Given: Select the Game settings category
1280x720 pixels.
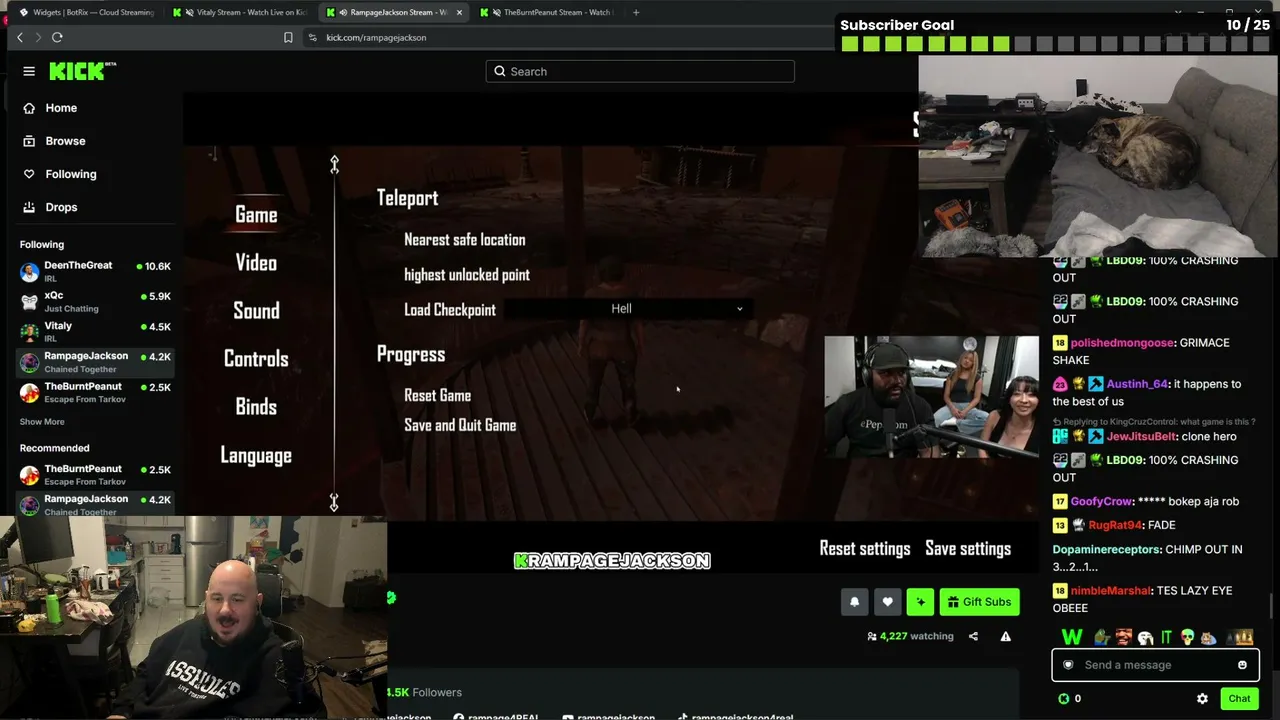Looking at the screenshot, I should [256, 215].
